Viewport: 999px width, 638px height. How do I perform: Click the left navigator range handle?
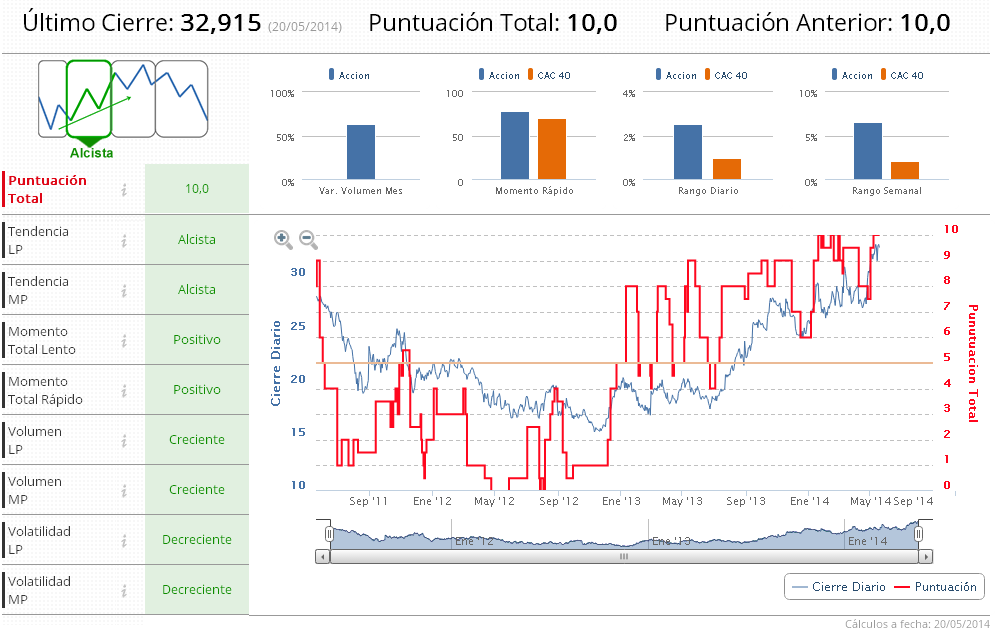click(329, 534)
